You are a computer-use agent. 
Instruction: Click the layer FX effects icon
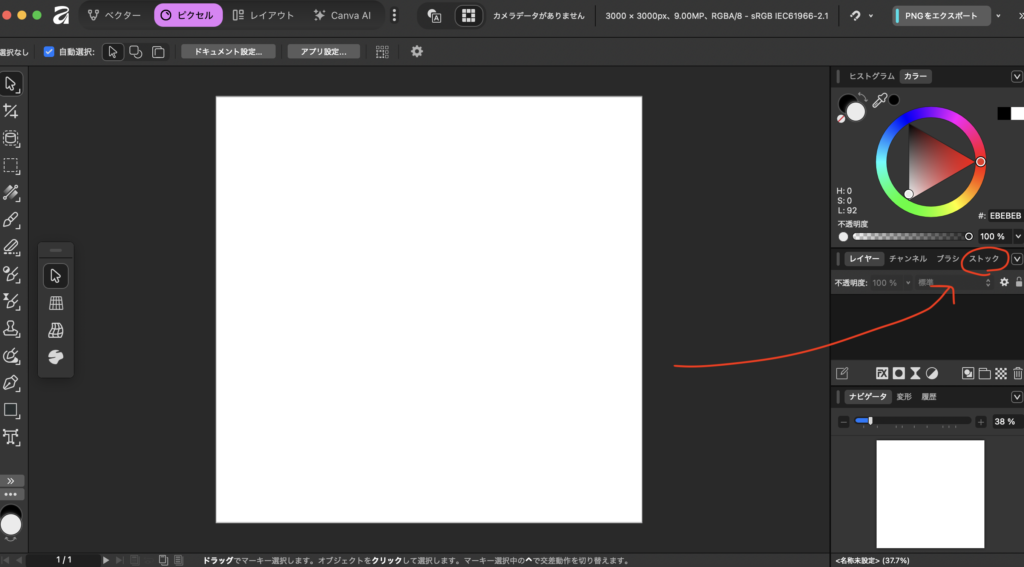pyautogui.click(x=882, y=373)
